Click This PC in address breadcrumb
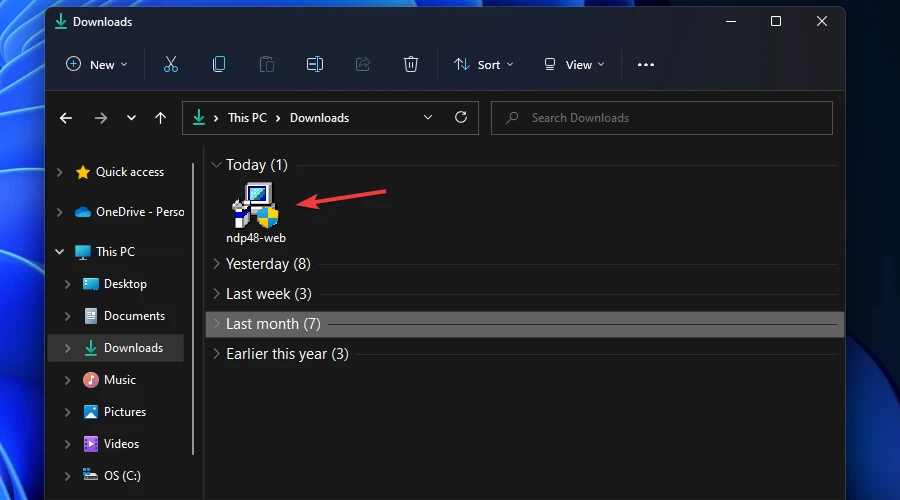The height and width of the screenshot is (500, 900). click(x=247, y=118)
